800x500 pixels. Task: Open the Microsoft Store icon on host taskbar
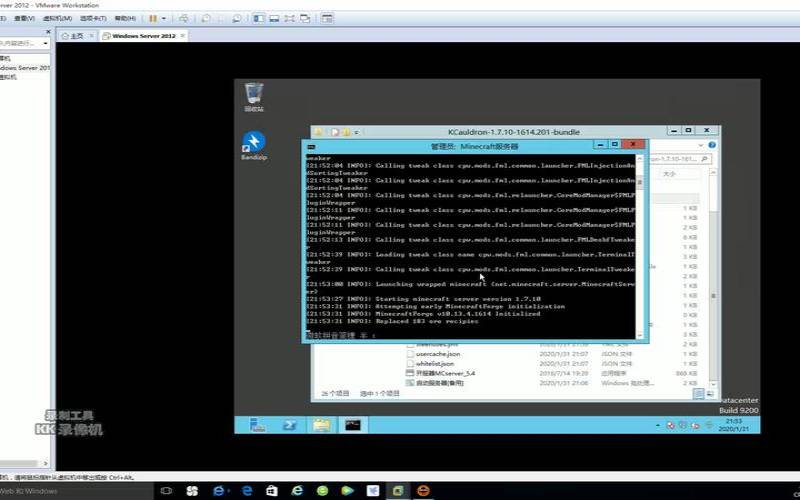click(x=272, y=491)
